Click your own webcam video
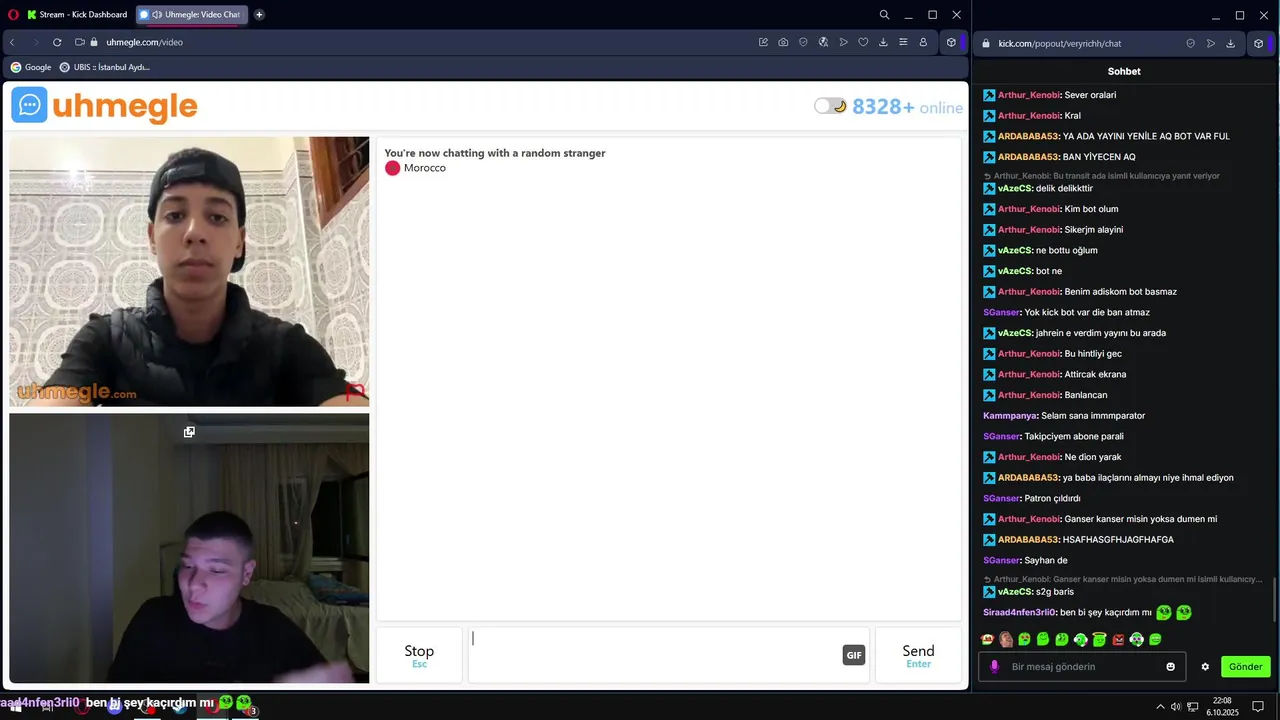This screenshot has height=720, width=1280. pos(189,548)
